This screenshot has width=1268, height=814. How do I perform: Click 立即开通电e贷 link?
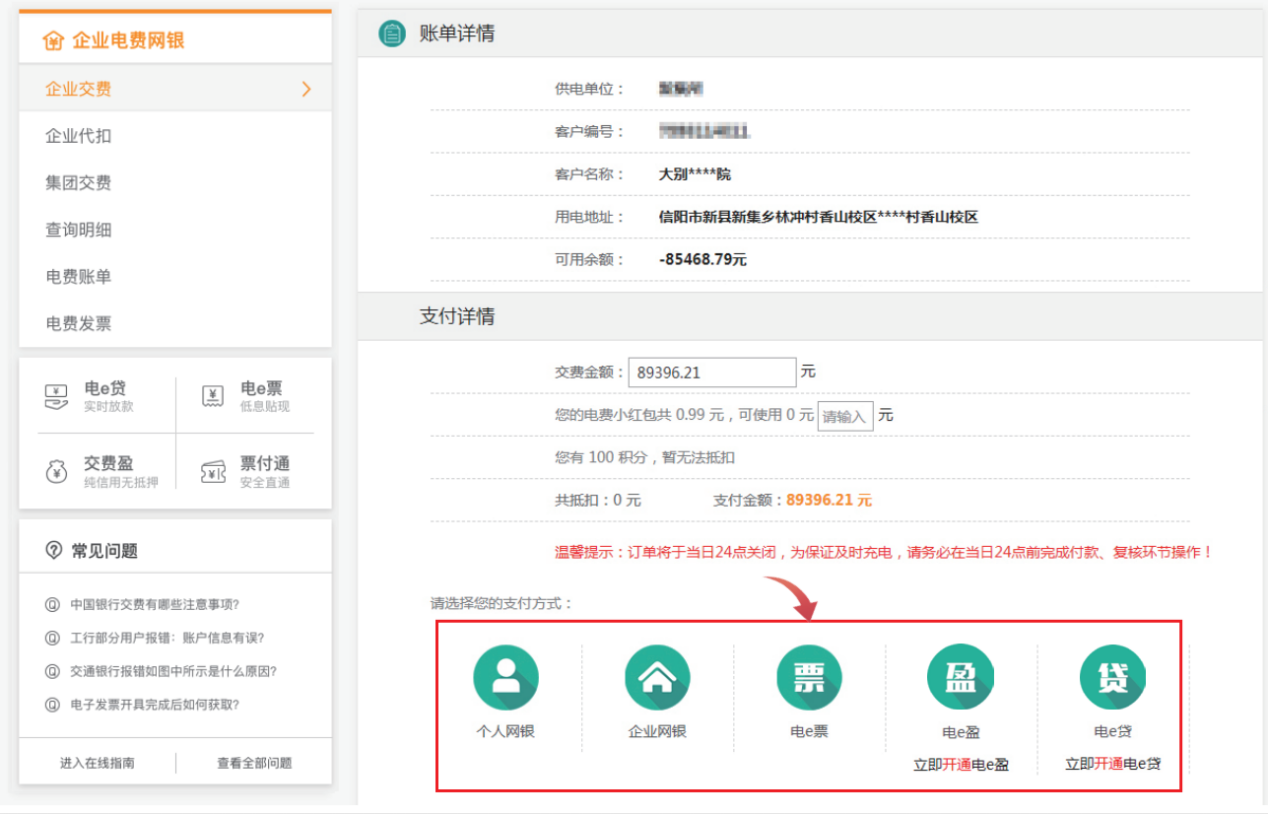point(1113,764)
